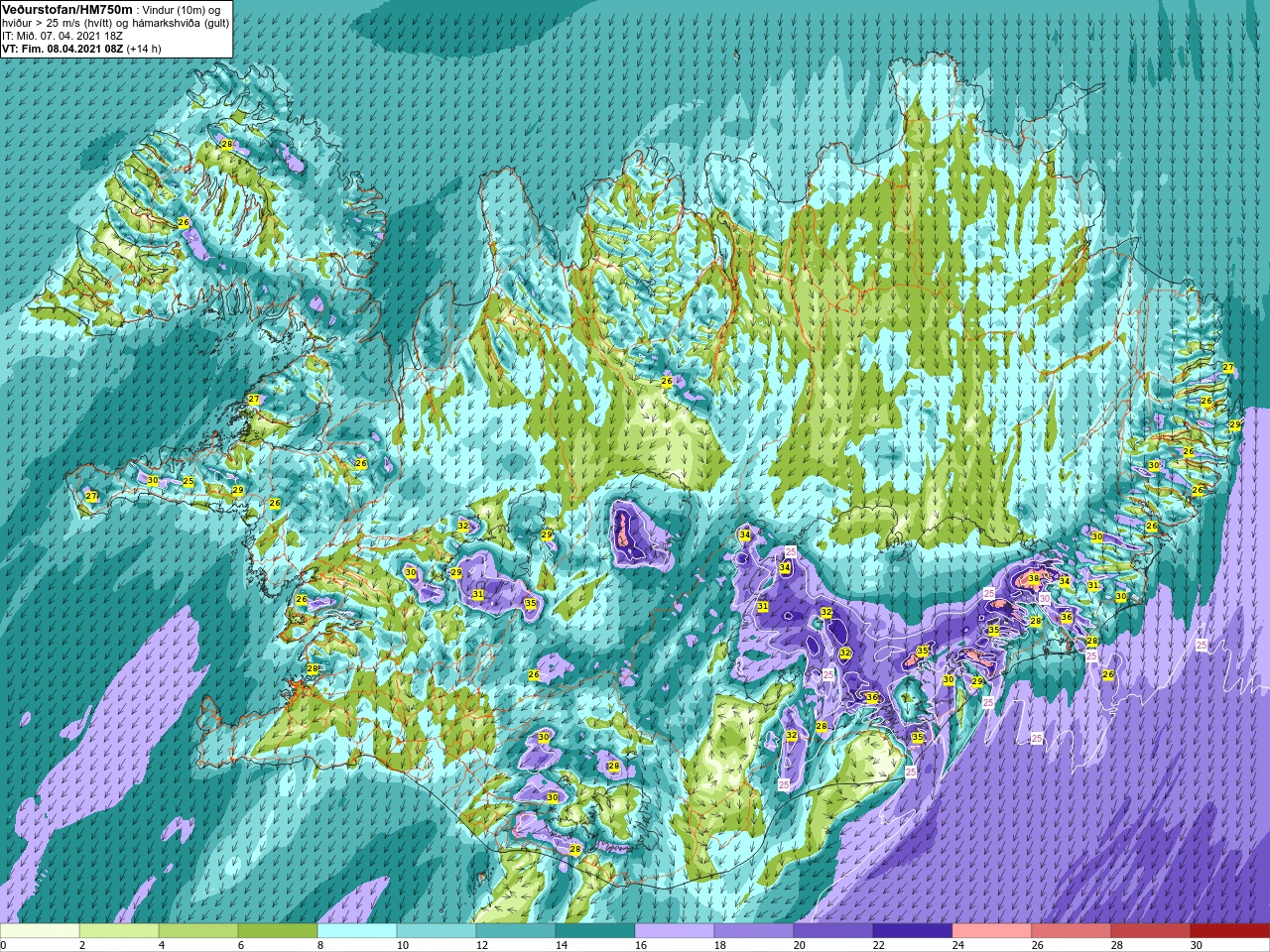Click the red 28–30 legend swatch

point(1151,931)
